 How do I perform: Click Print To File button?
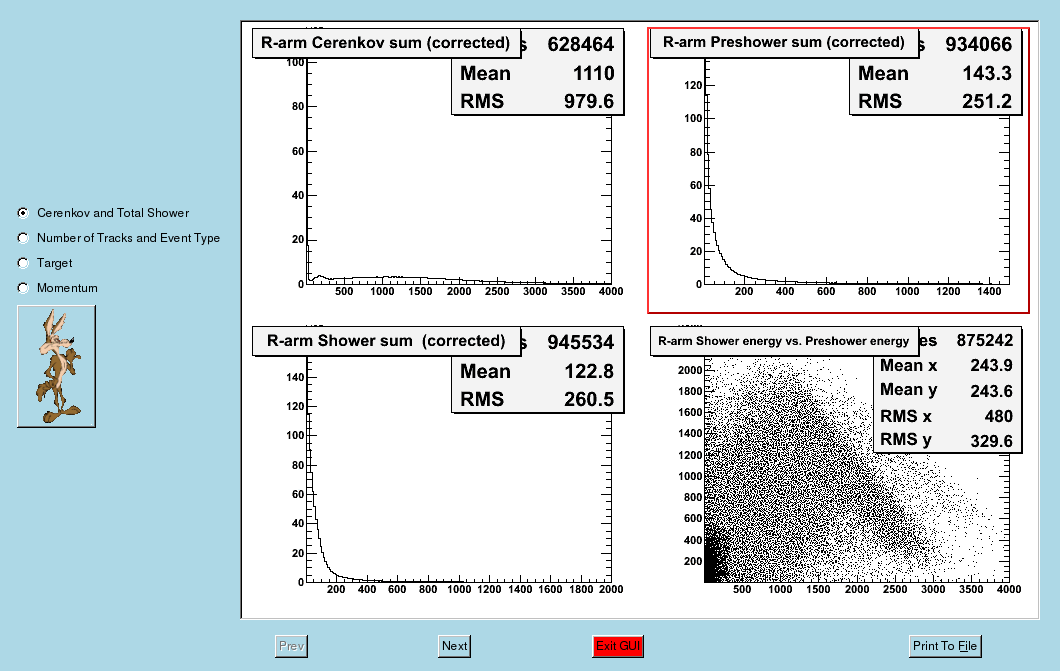944,646
